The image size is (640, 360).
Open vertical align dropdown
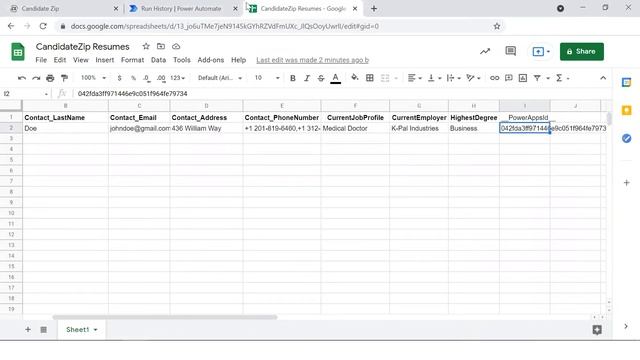[x=434, y=78]
